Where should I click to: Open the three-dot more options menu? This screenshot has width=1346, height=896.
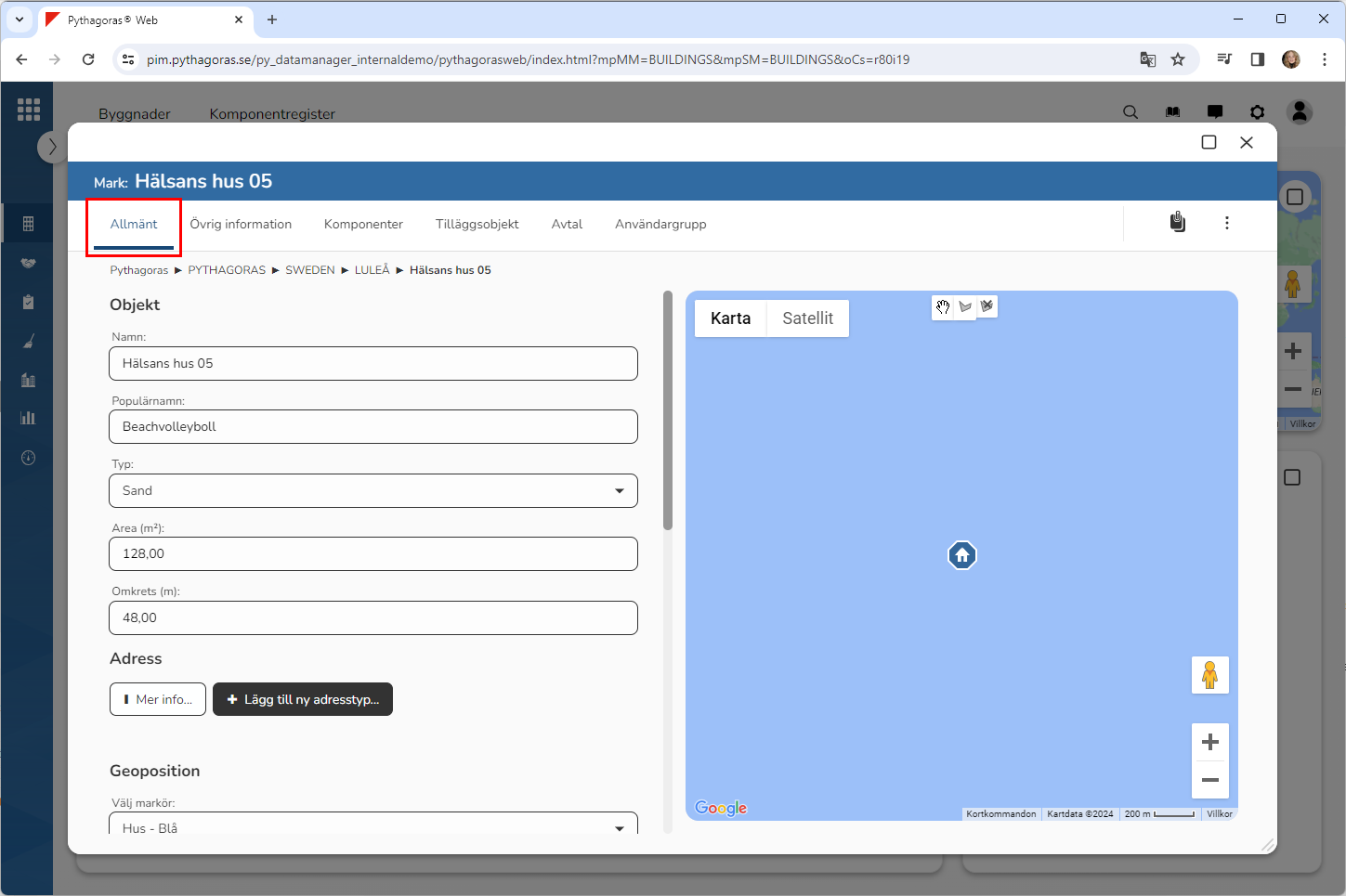pos(1226,223)
